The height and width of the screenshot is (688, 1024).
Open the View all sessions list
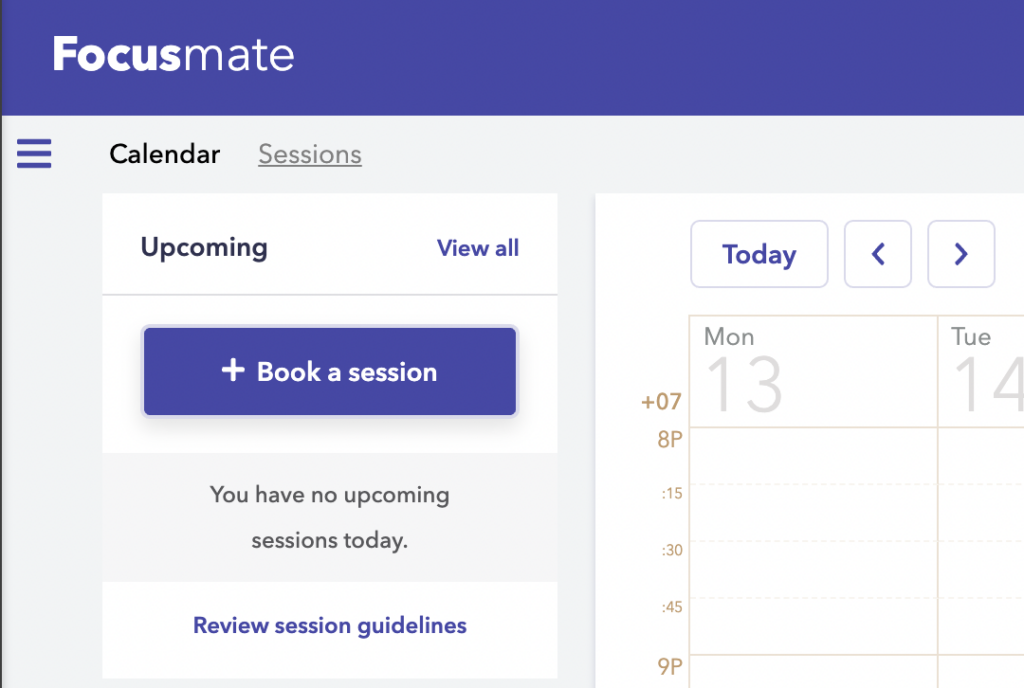click(x=477, y=248)
